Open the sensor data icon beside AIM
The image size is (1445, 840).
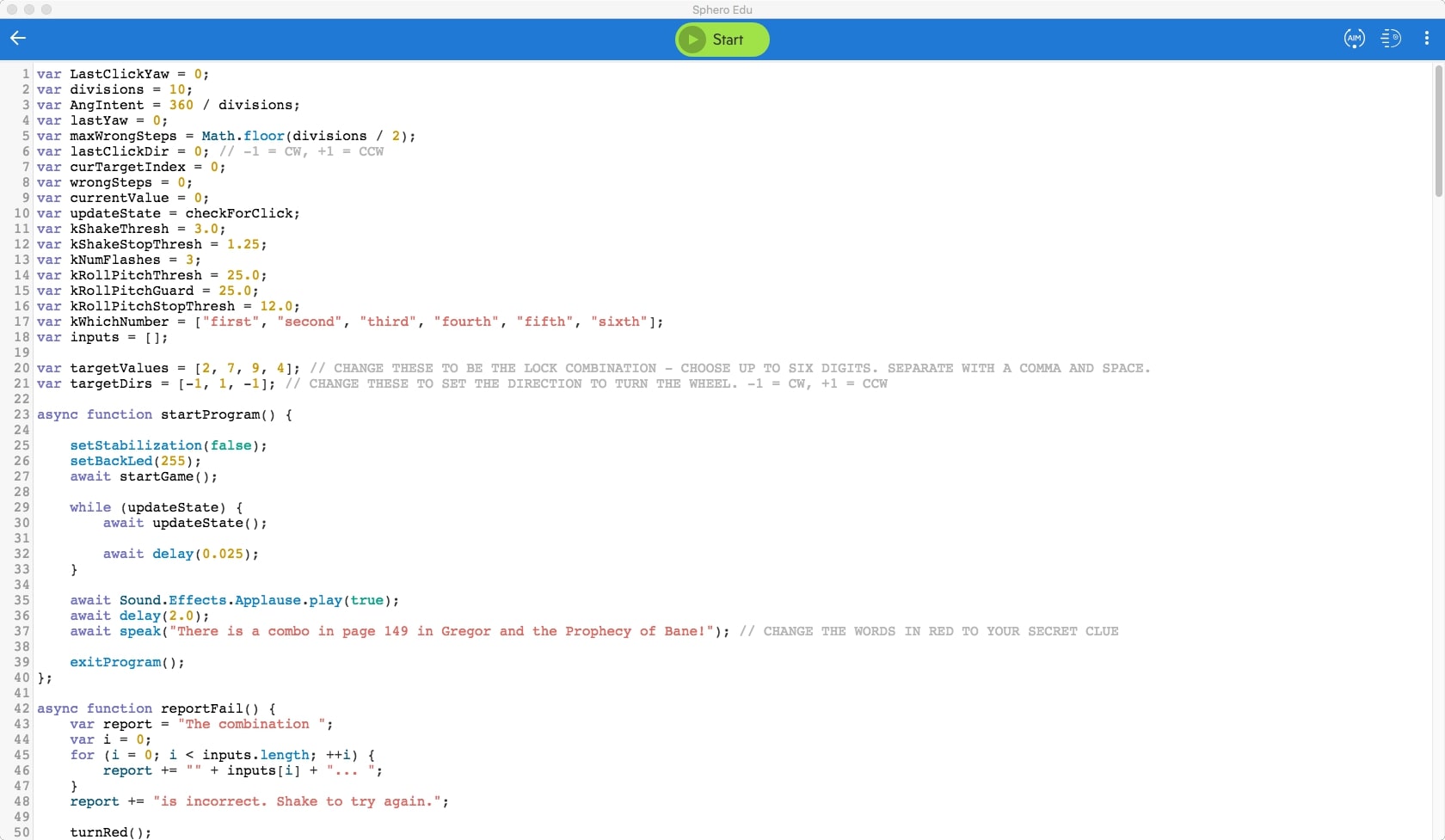tap(1390, 38)
